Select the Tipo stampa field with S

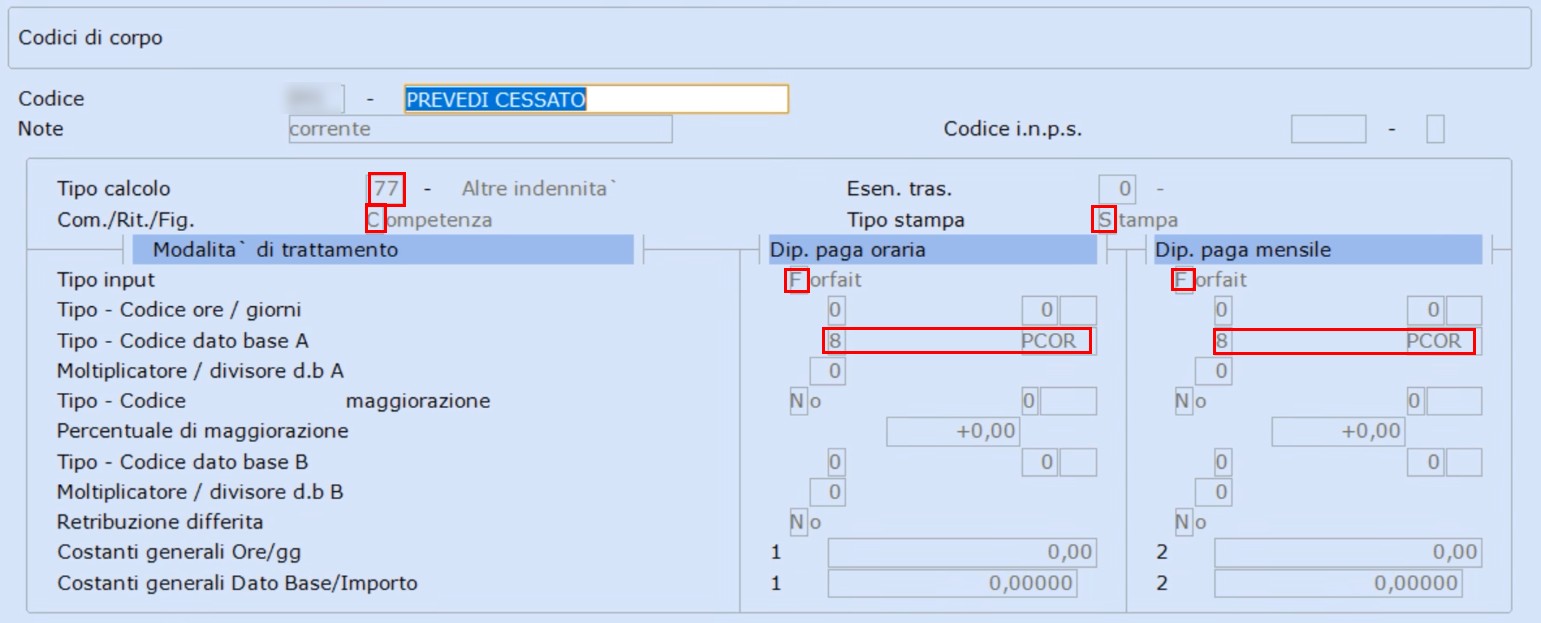coord(1105,219)
